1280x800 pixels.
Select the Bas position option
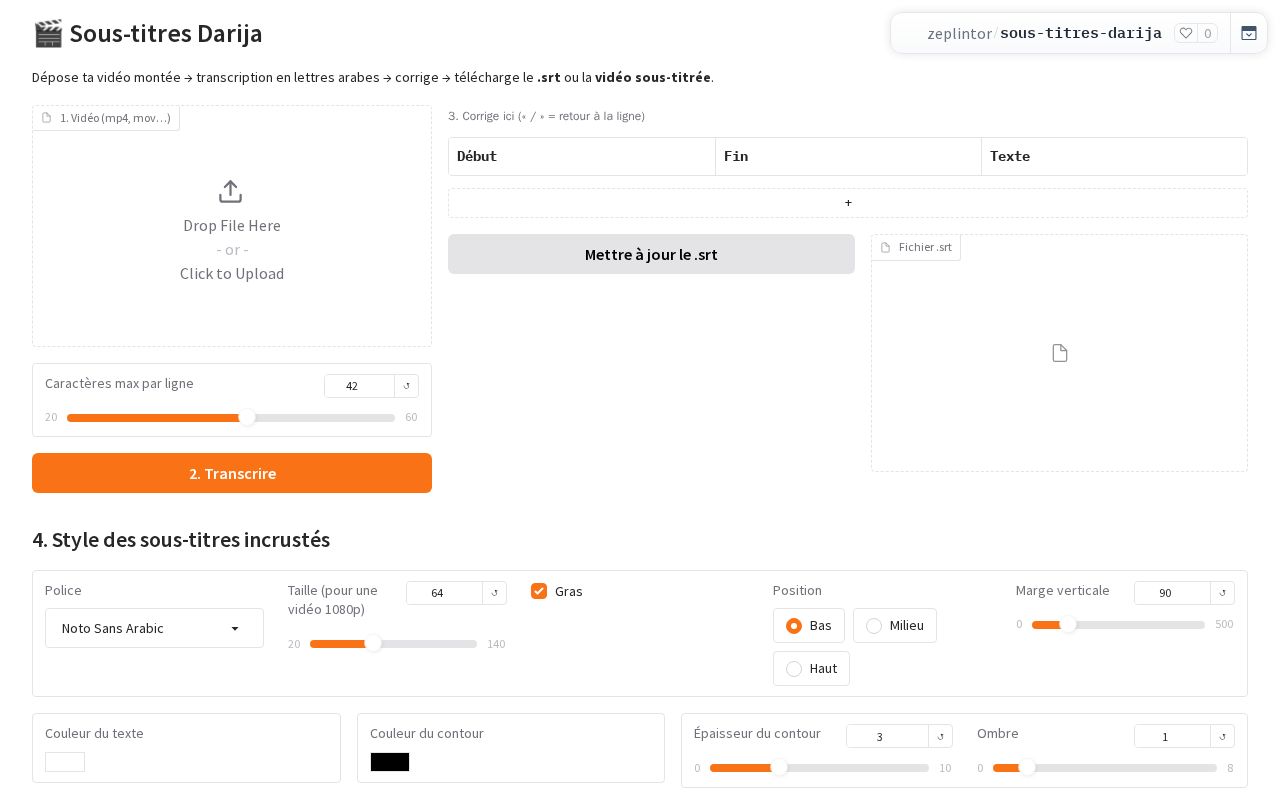(809, 625)
